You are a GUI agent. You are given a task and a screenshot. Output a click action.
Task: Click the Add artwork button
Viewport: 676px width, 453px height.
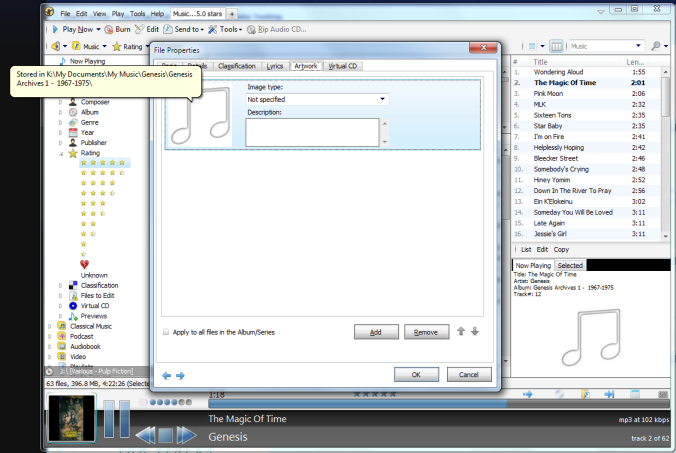[x=376, y=332]
